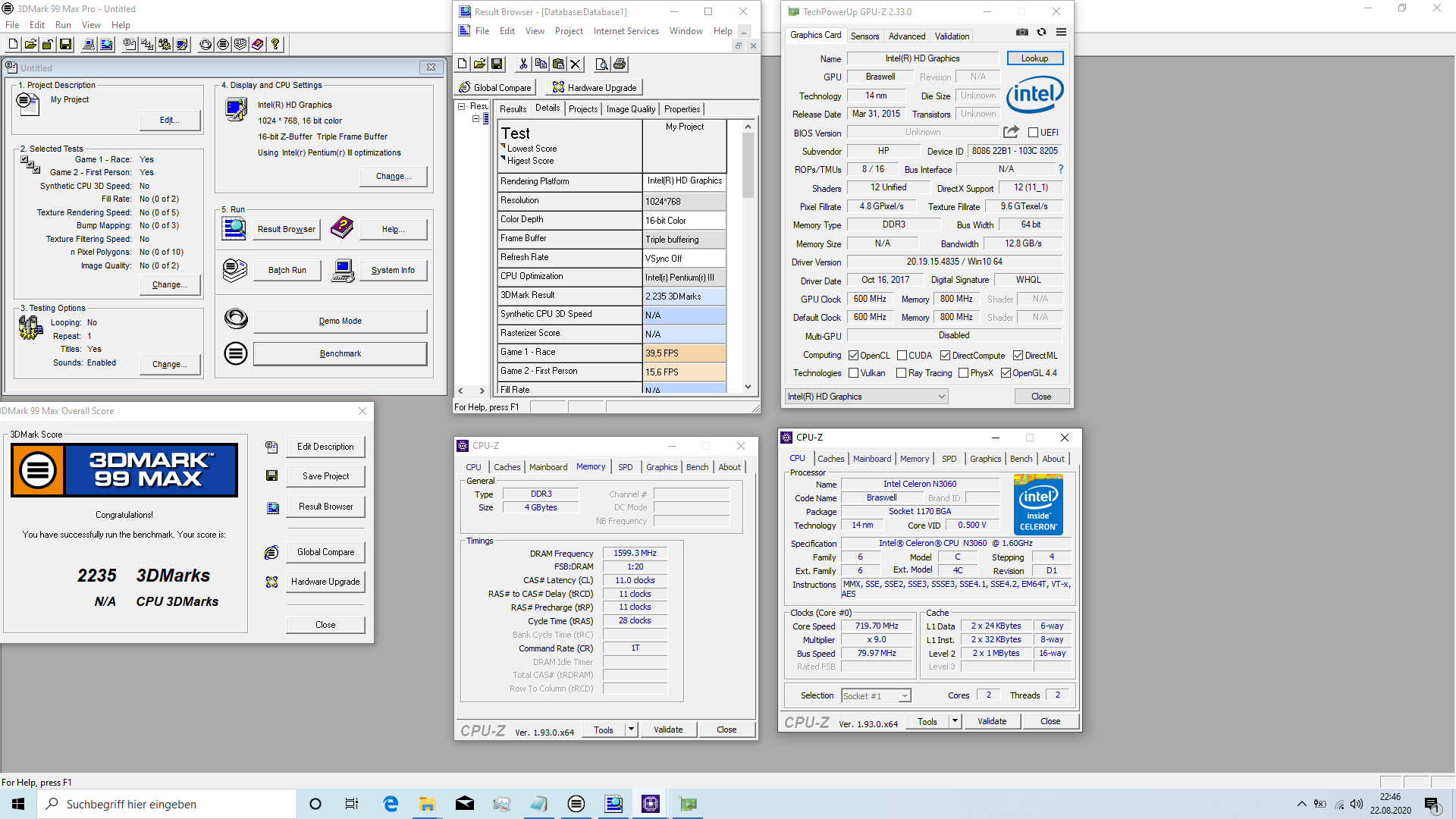The width and height of the screenshot is (1456, 819).
Task: Collapse the first tree child node below Resu
Action: click(475, 118)
